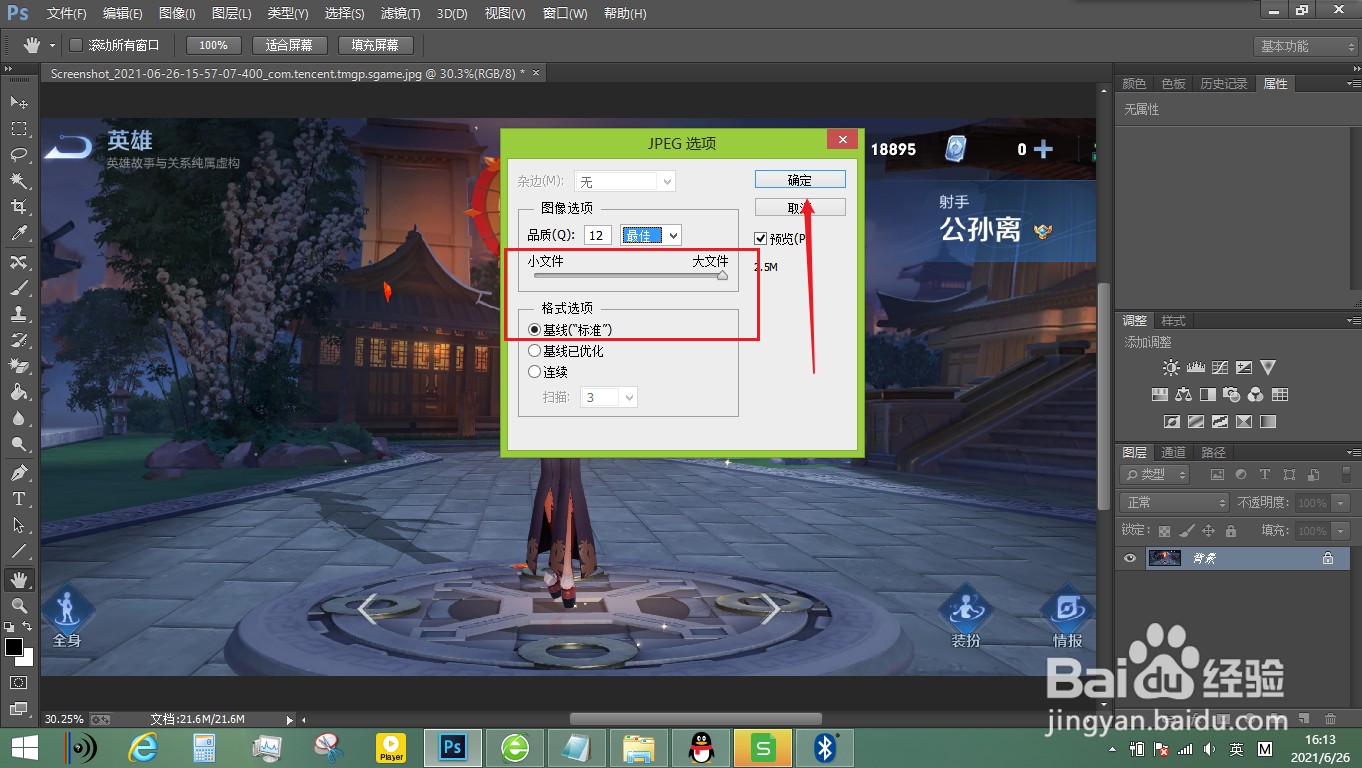Select the Crop tool

[19, 206]
